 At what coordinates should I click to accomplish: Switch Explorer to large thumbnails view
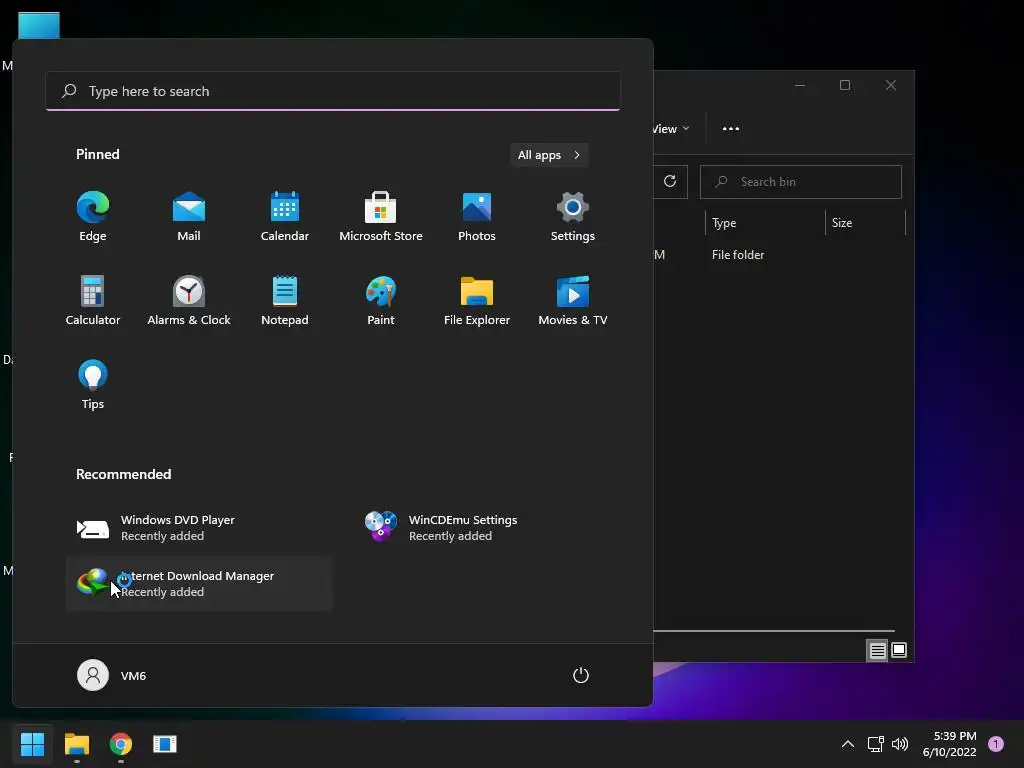click(x=899, y=650)
